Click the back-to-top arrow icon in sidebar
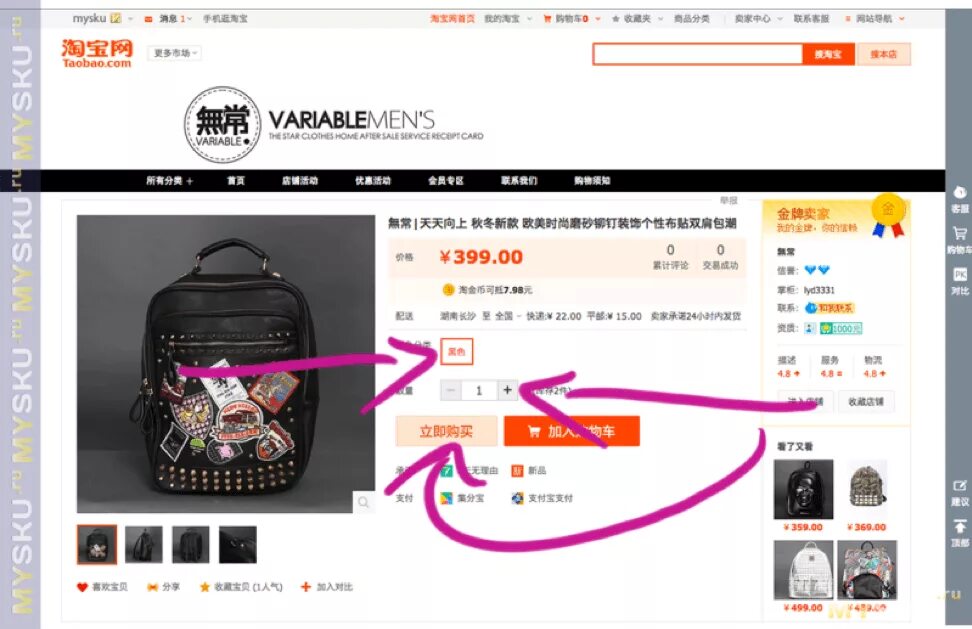This screenshot has width=972, height=629. (x=960, y=527)
